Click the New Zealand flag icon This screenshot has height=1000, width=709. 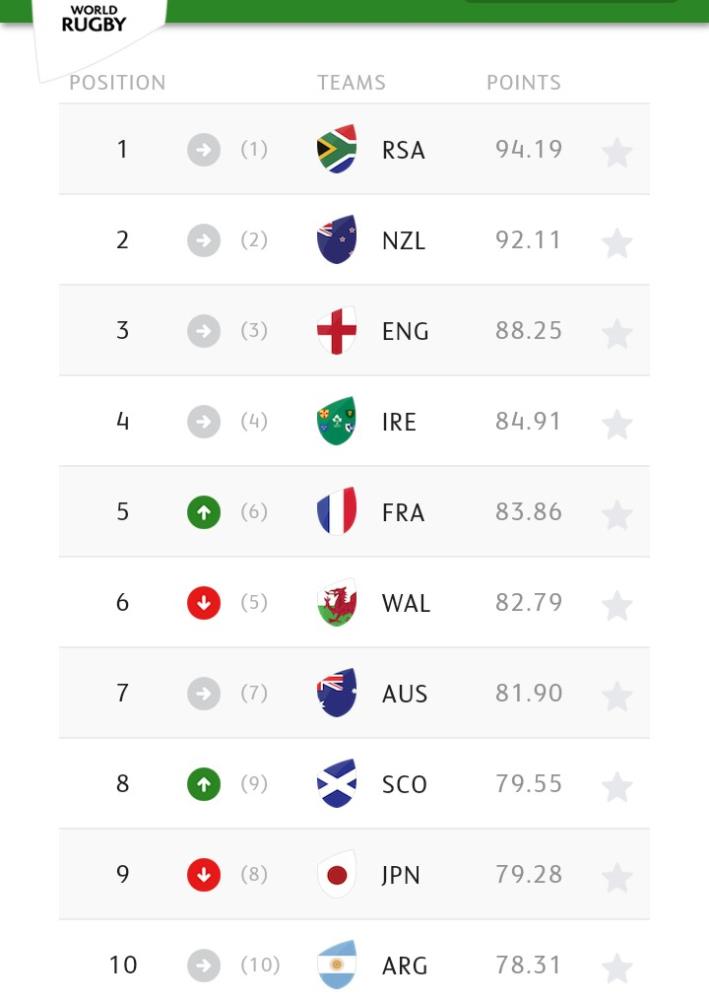coord(337,240)
